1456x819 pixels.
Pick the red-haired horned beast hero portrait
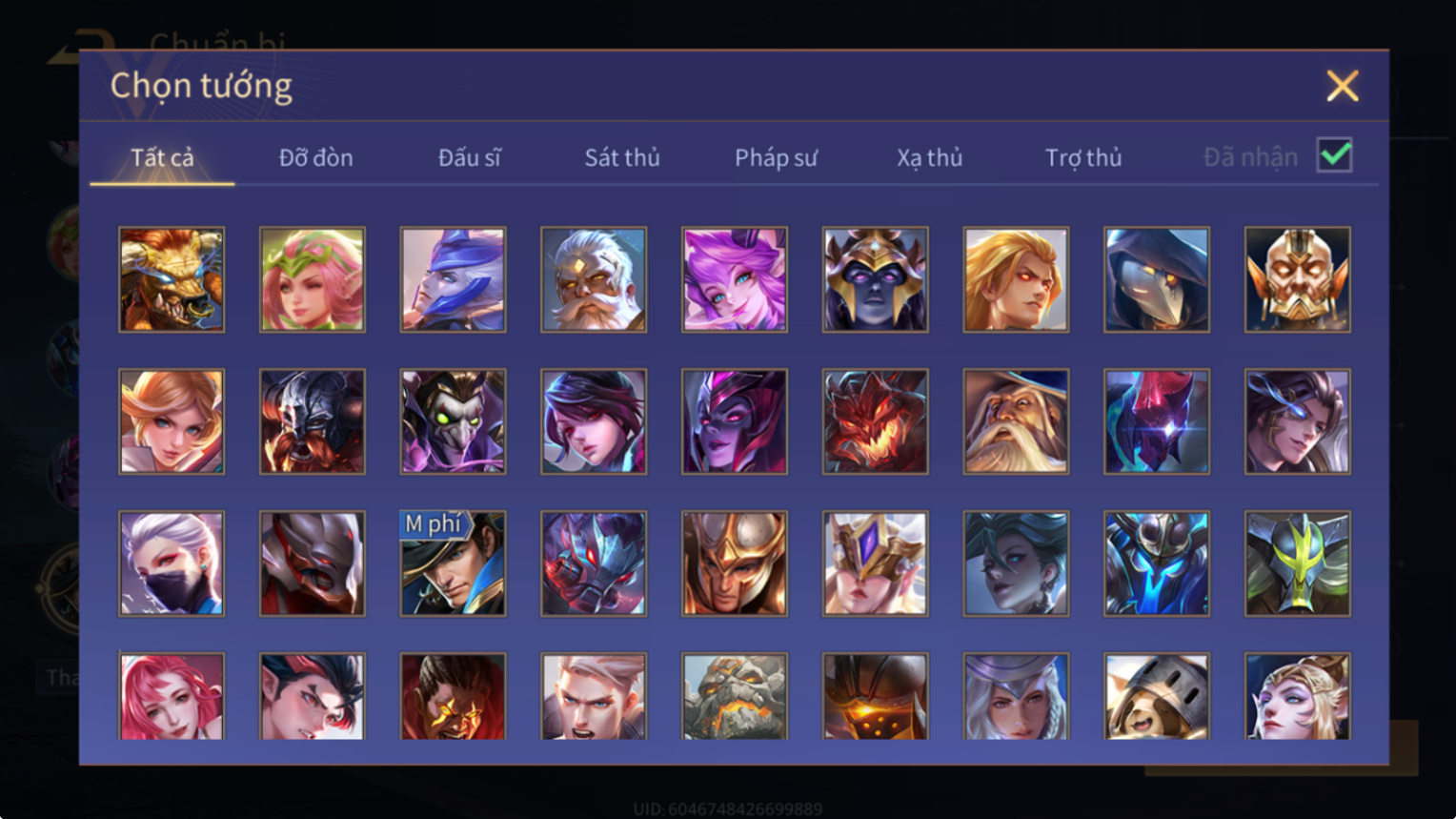(x=172, y=279)
